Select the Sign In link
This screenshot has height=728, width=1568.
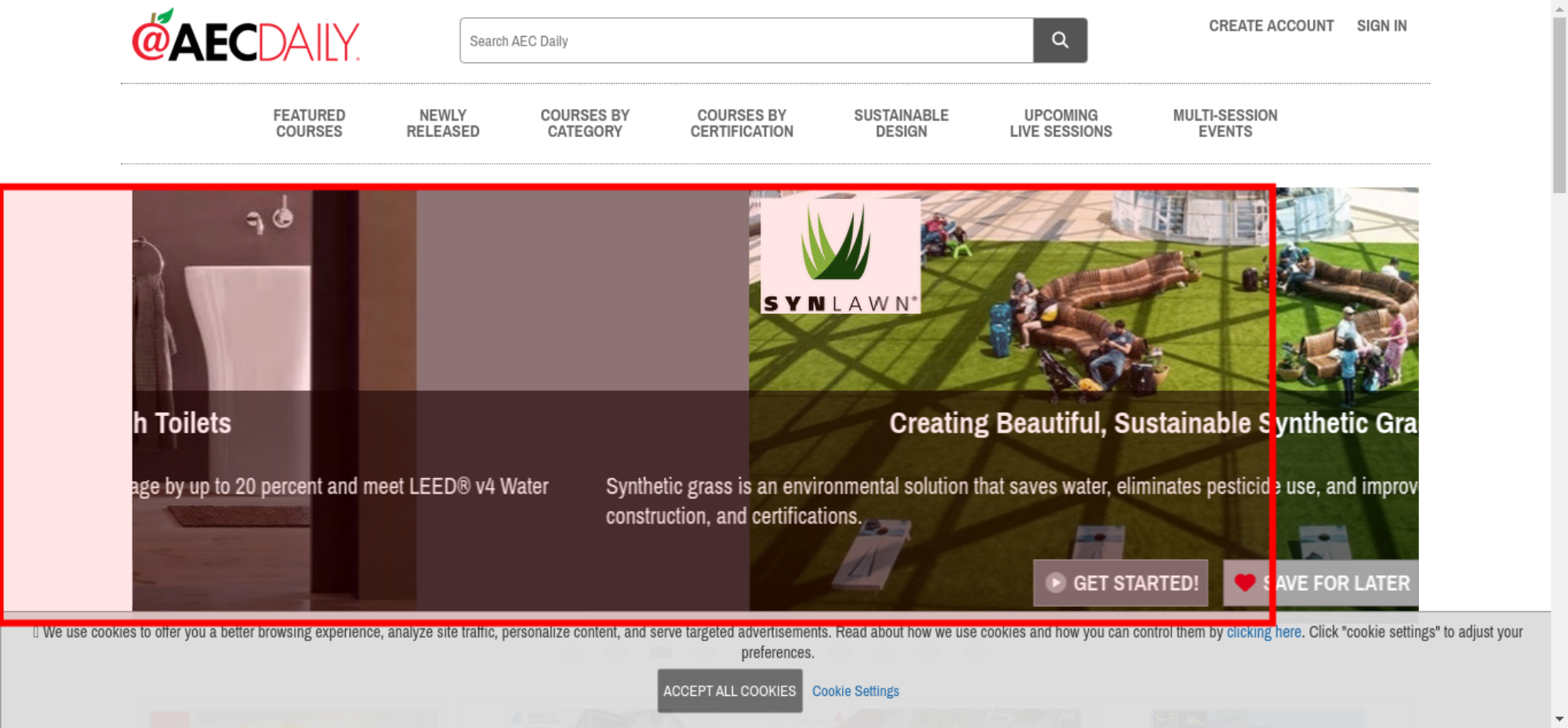1381,26
